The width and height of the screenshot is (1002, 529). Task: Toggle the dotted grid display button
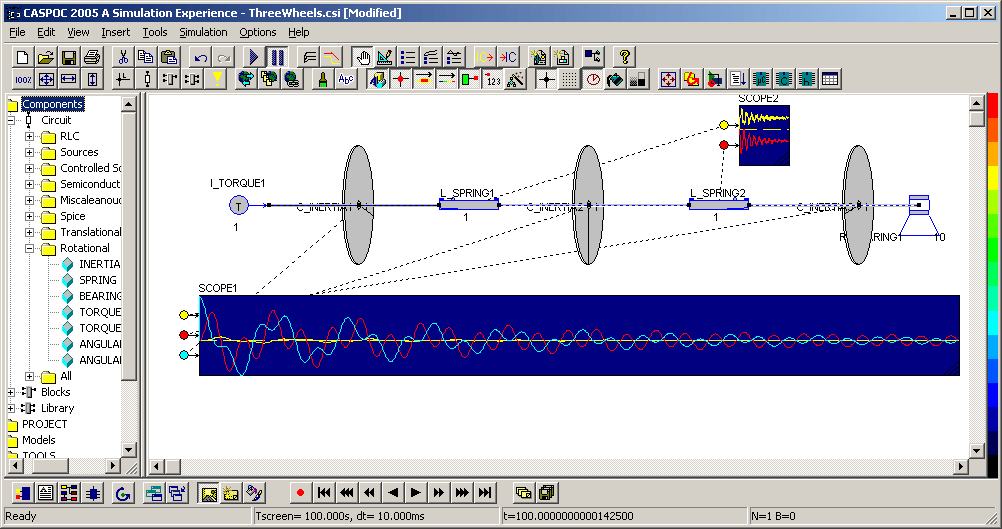(x=569, y=79)
